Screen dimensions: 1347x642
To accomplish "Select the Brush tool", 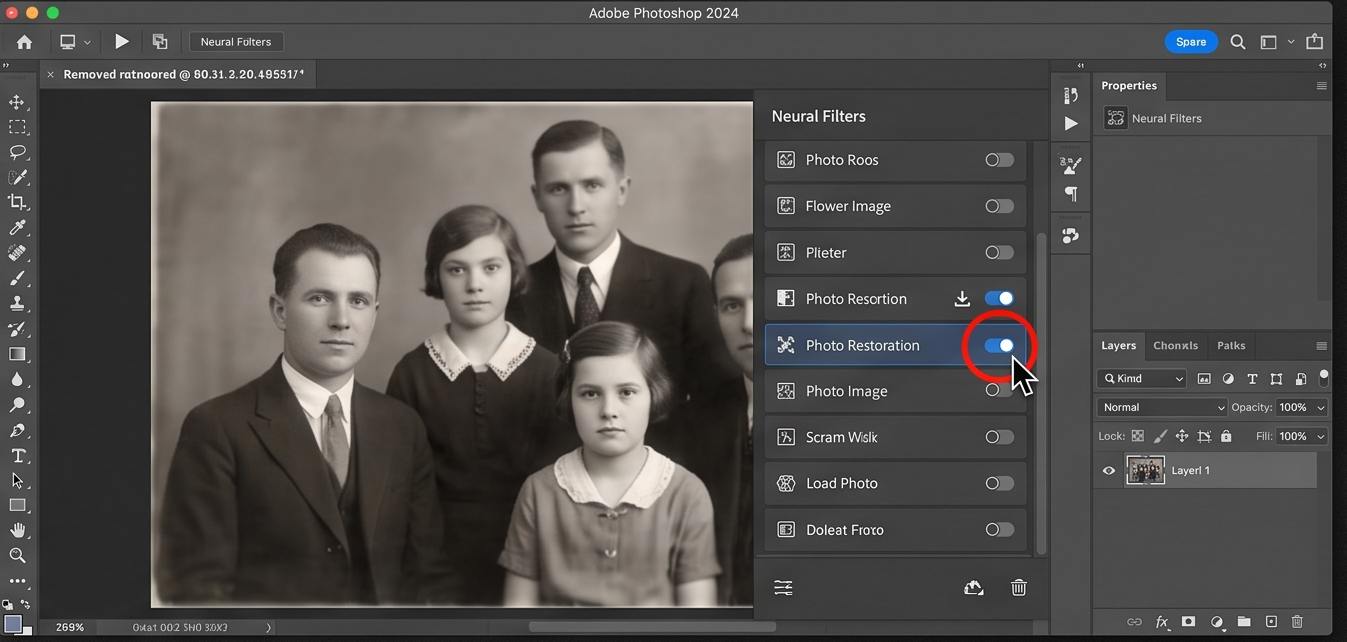I will pyautogui.click(x=17, y=278).
